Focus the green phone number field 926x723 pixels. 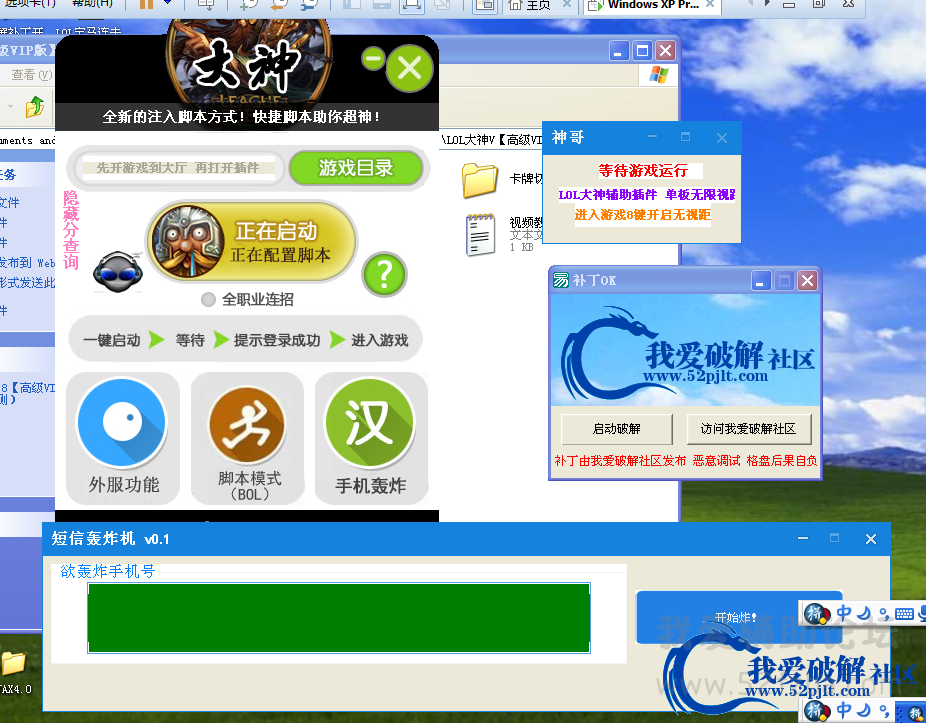(338, 618)
